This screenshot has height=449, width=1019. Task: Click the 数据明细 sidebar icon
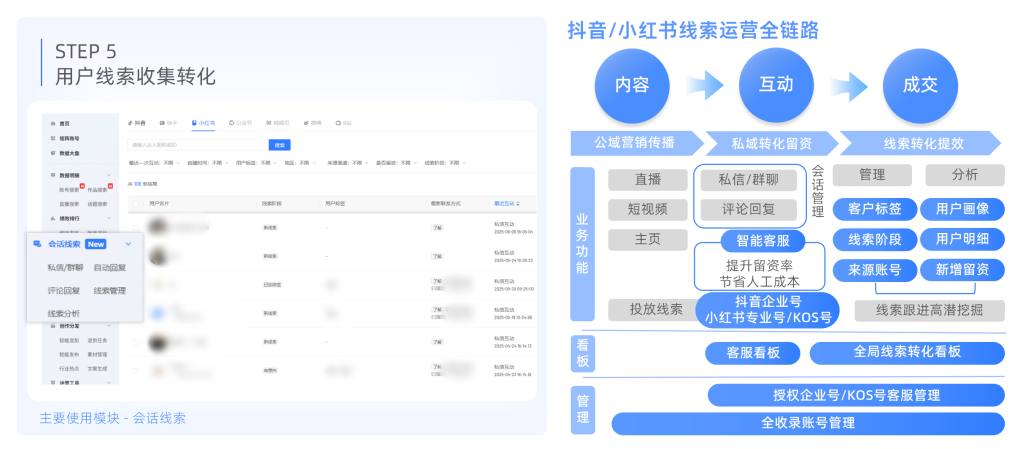(53, 175)
